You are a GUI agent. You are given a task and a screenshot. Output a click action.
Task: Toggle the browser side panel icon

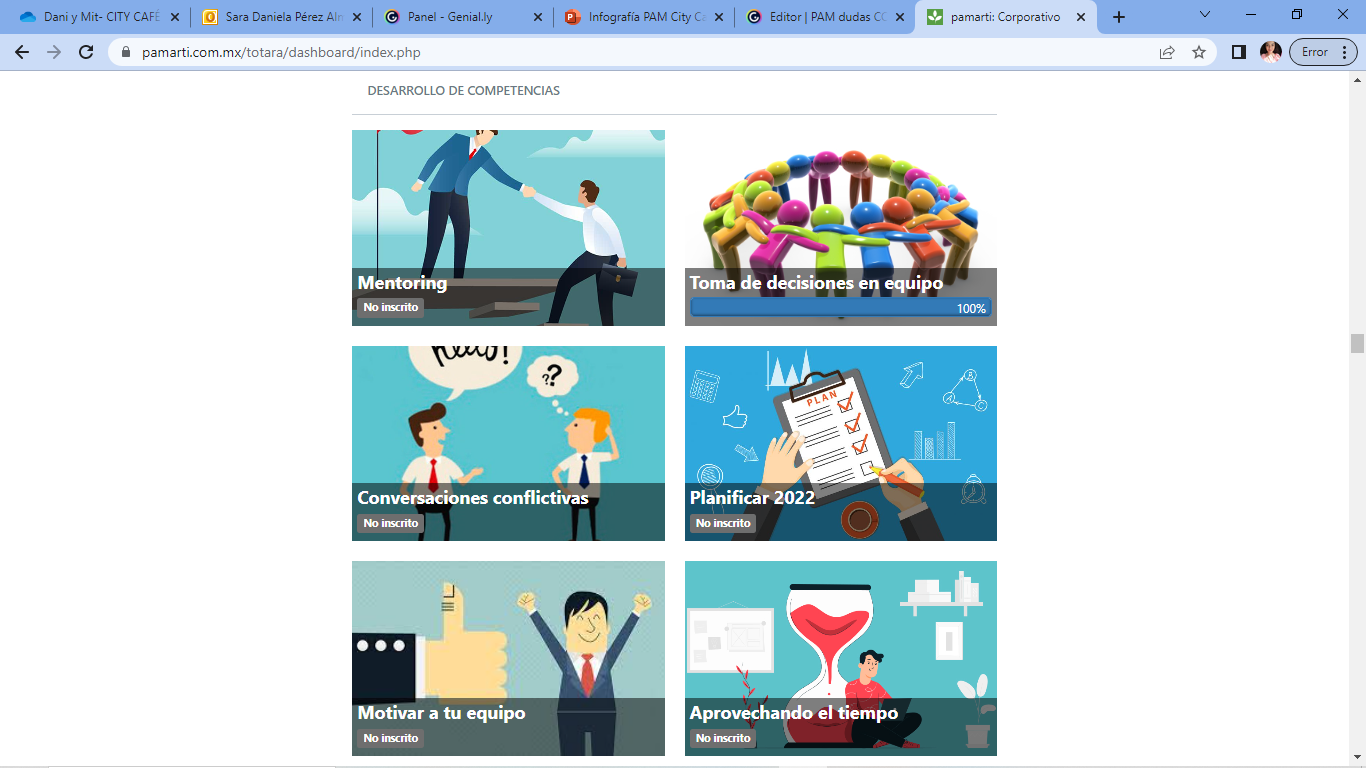[1239, 52]
